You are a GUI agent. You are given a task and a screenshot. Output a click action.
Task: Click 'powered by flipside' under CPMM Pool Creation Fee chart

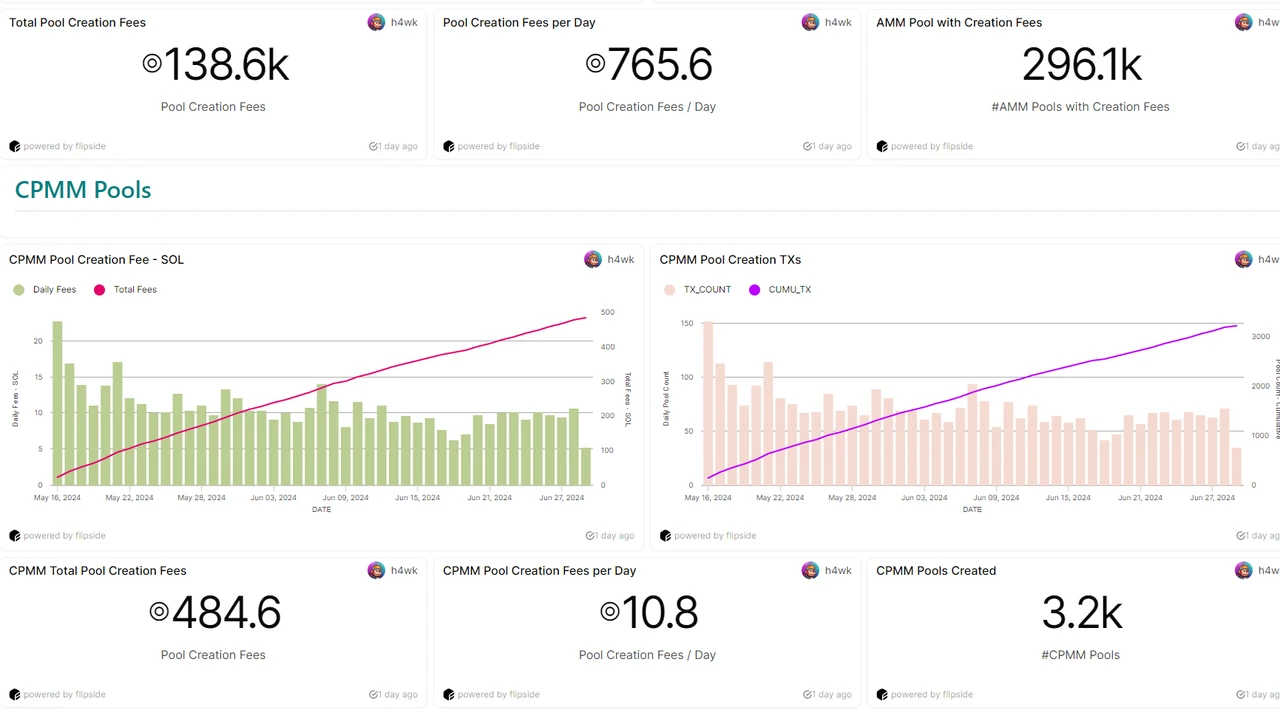[x=64, y=536]
